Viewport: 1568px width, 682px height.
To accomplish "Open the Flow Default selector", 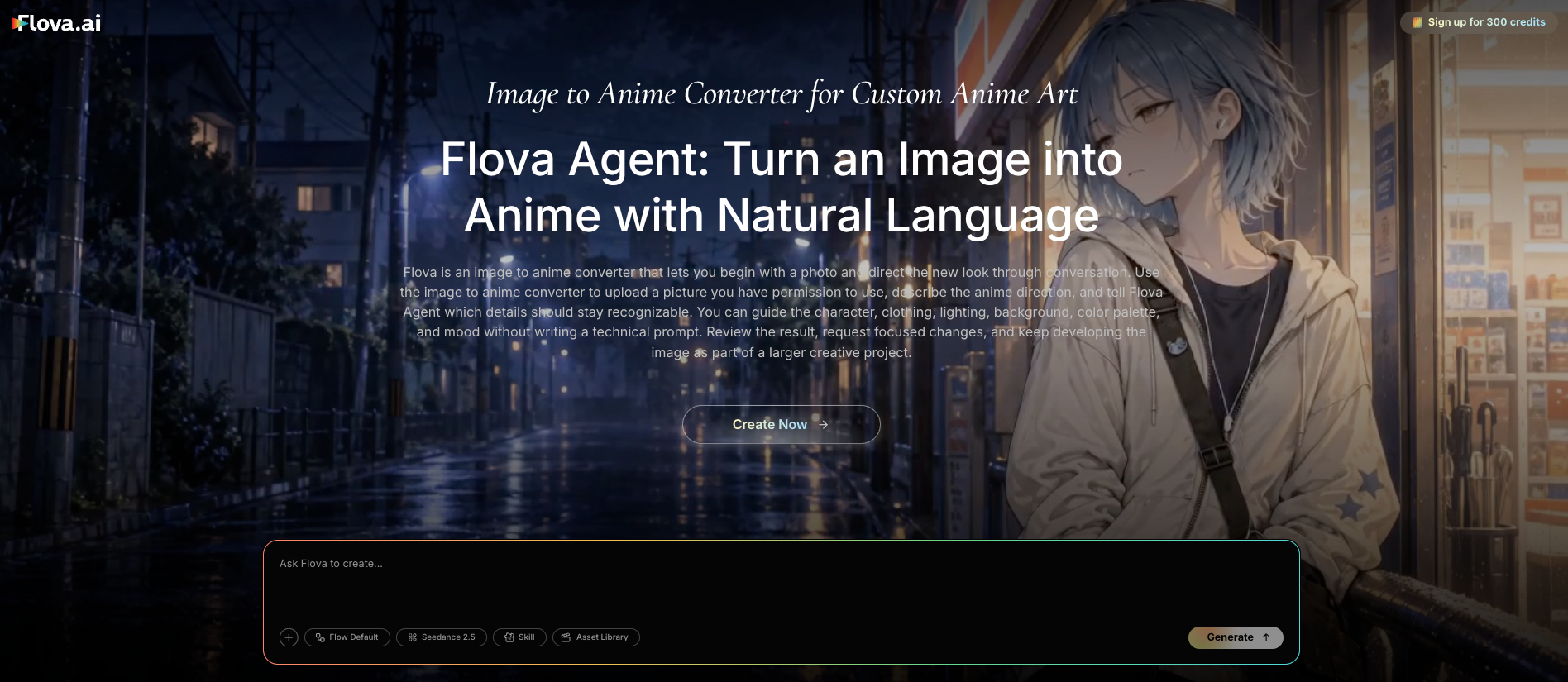I will 347,637.
